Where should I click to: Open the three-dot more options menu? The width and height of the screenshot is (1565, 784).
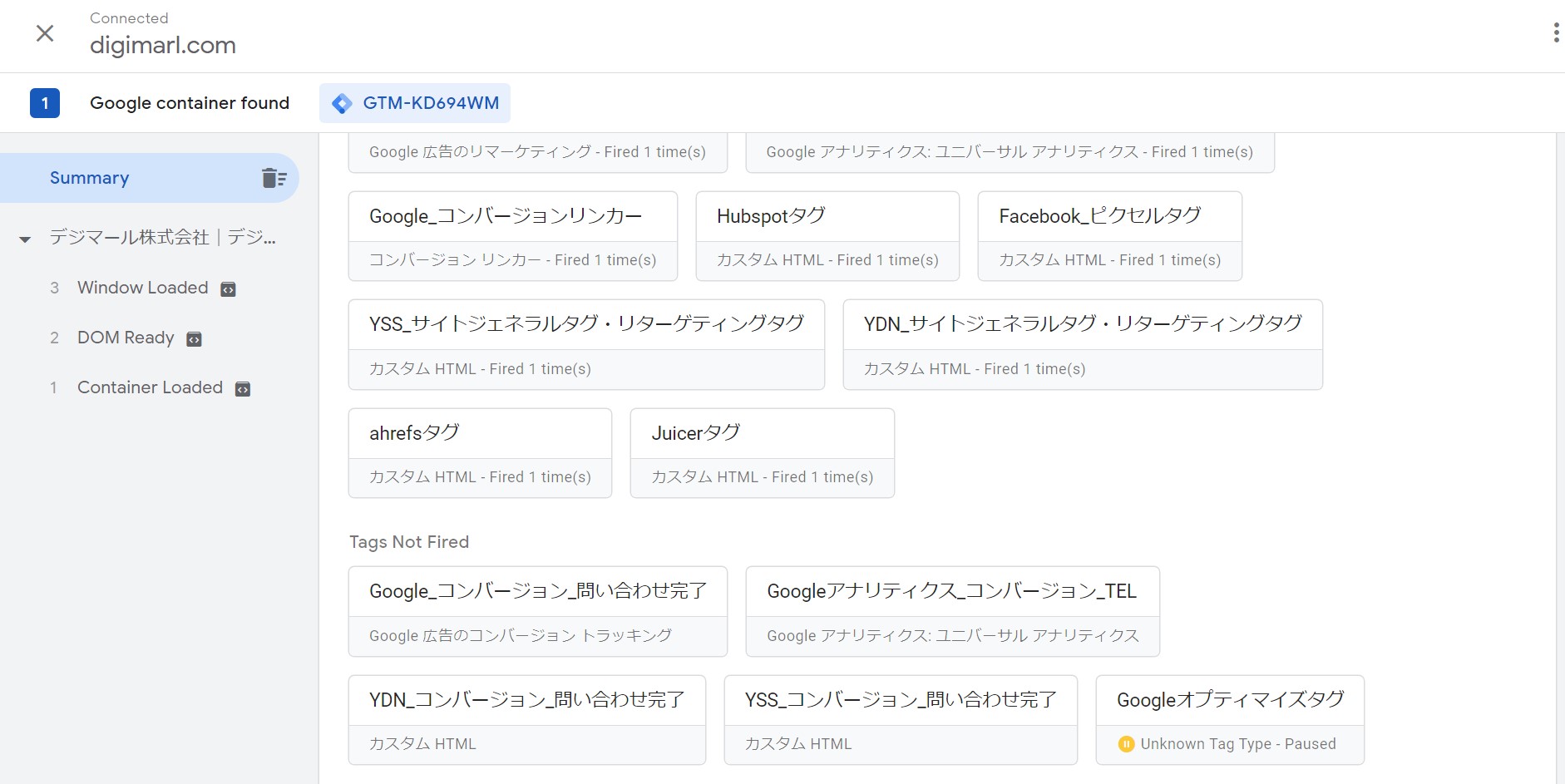point(1556,33)
